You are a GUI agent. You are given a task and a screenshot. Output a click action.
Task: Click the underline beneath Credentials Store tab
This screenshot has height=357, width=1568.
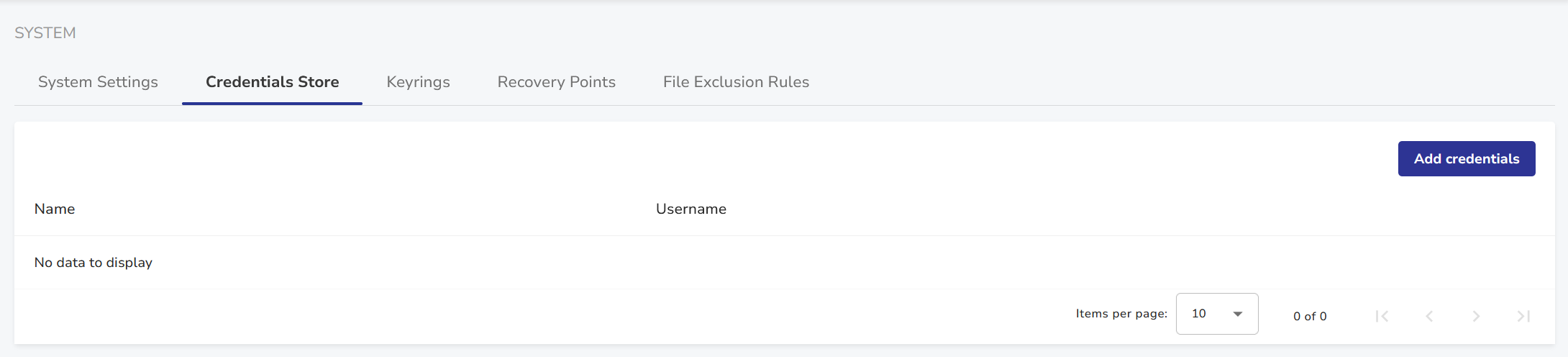[272, 104]
